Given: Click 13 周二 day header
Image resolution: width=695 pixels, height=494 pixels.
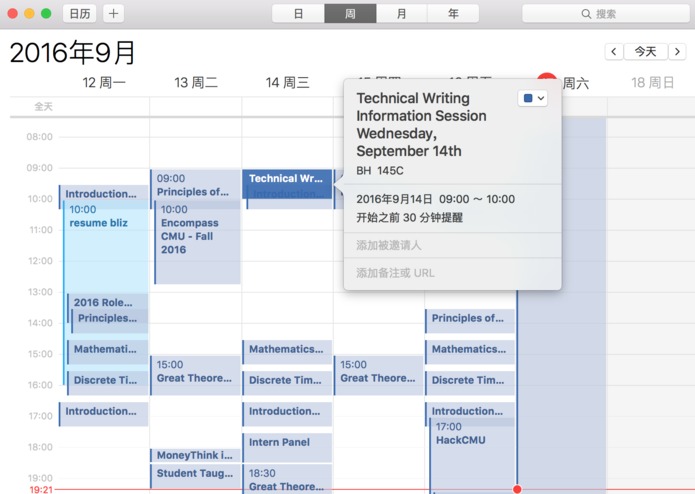Looking at the screenshot, I should [195, 82].
